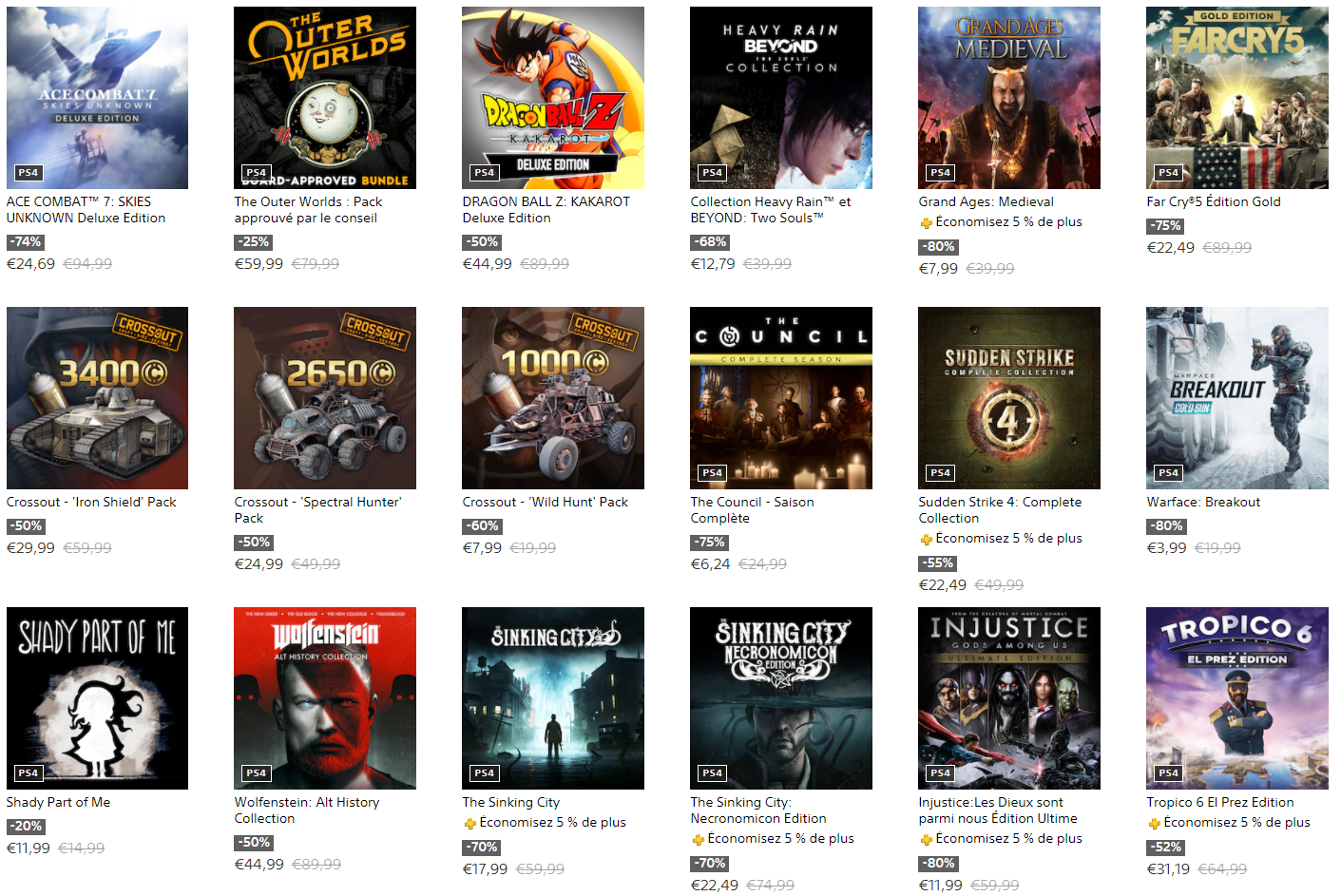Click the PS Plus icon under Necronomicon Edition
The height and width of the screenshot is (896, 1341).
tap(698, 840)
